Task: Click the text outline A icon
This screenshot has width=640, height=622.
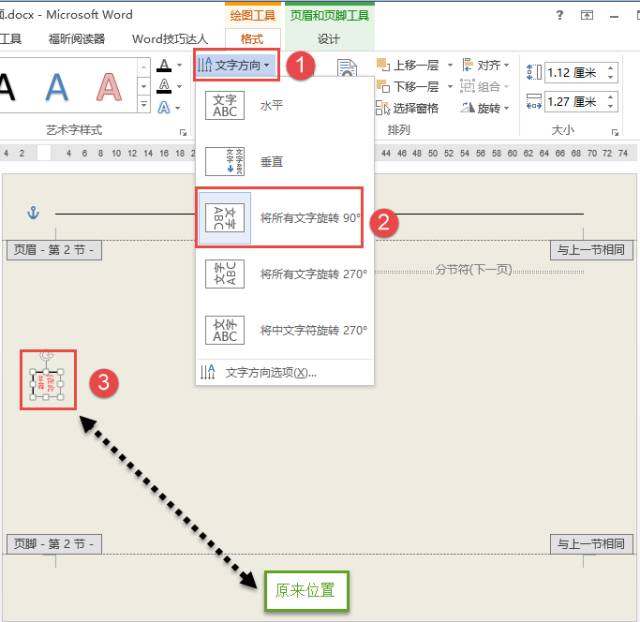Action: pyautogui.click(x=164, y=86)
